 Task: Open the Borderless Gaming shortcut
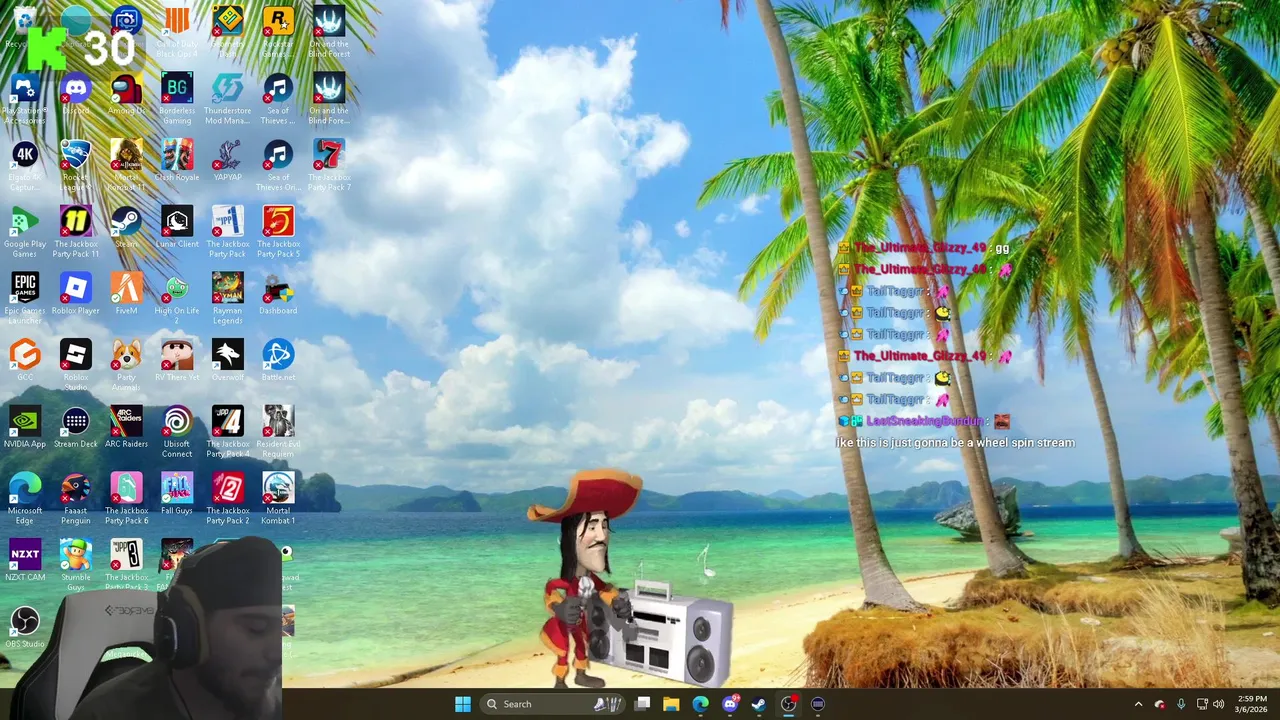click(177, 99)
